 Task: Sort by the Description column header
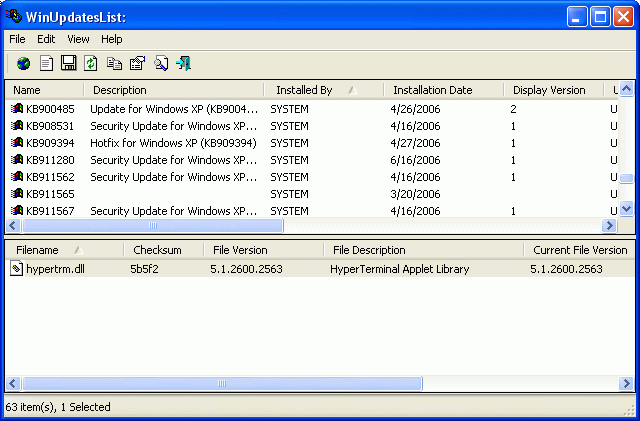[x=174, y=90]
